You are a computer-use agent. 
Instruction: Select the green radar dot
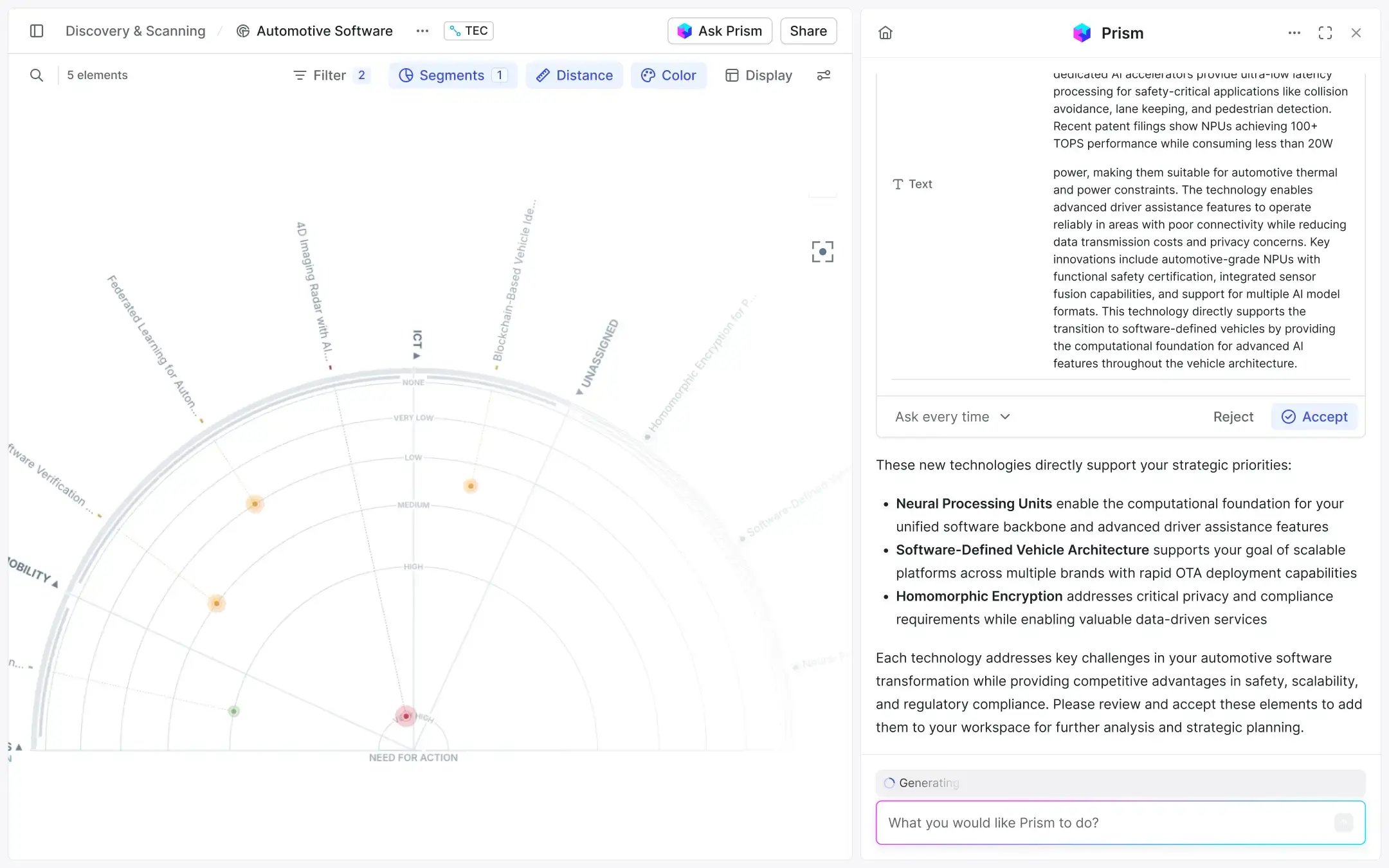tap(234, 711)
